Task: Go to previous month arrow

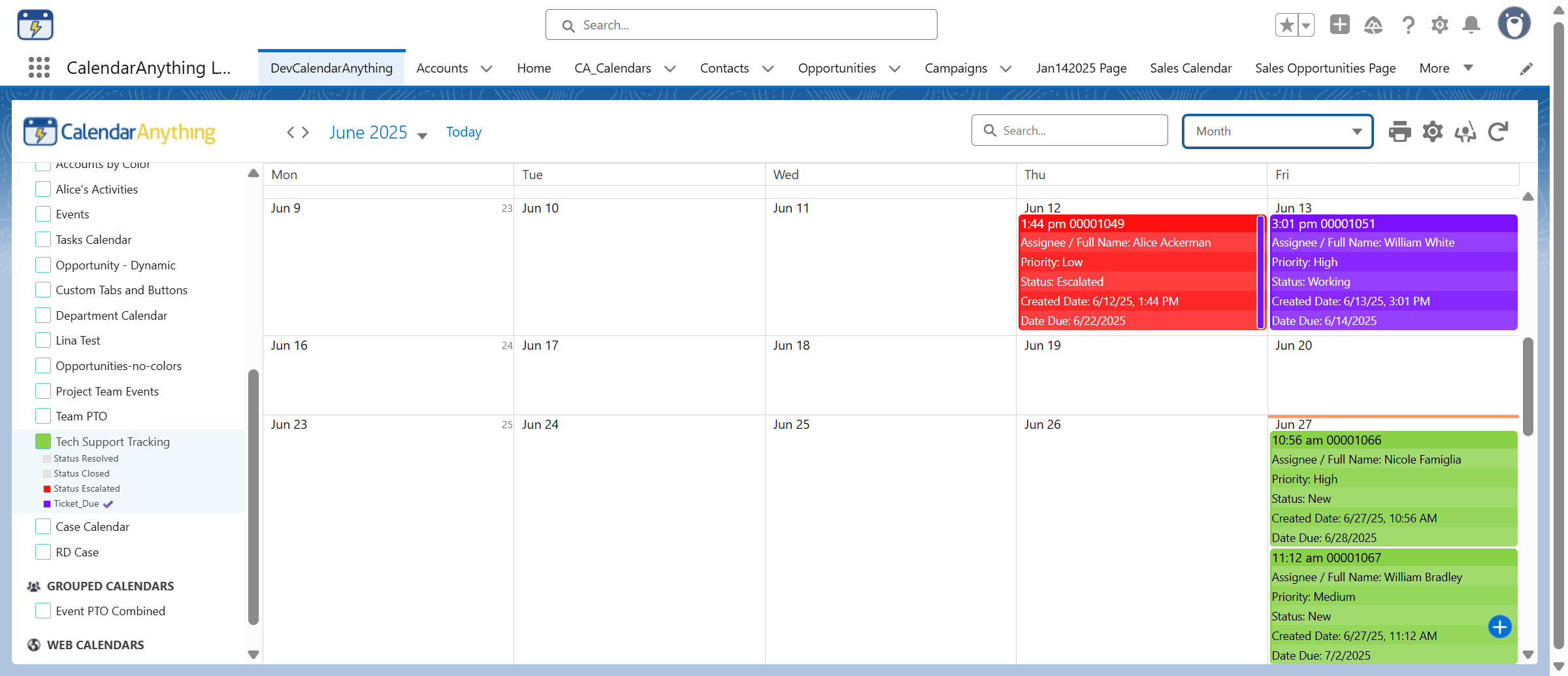Action: [291, 133]
